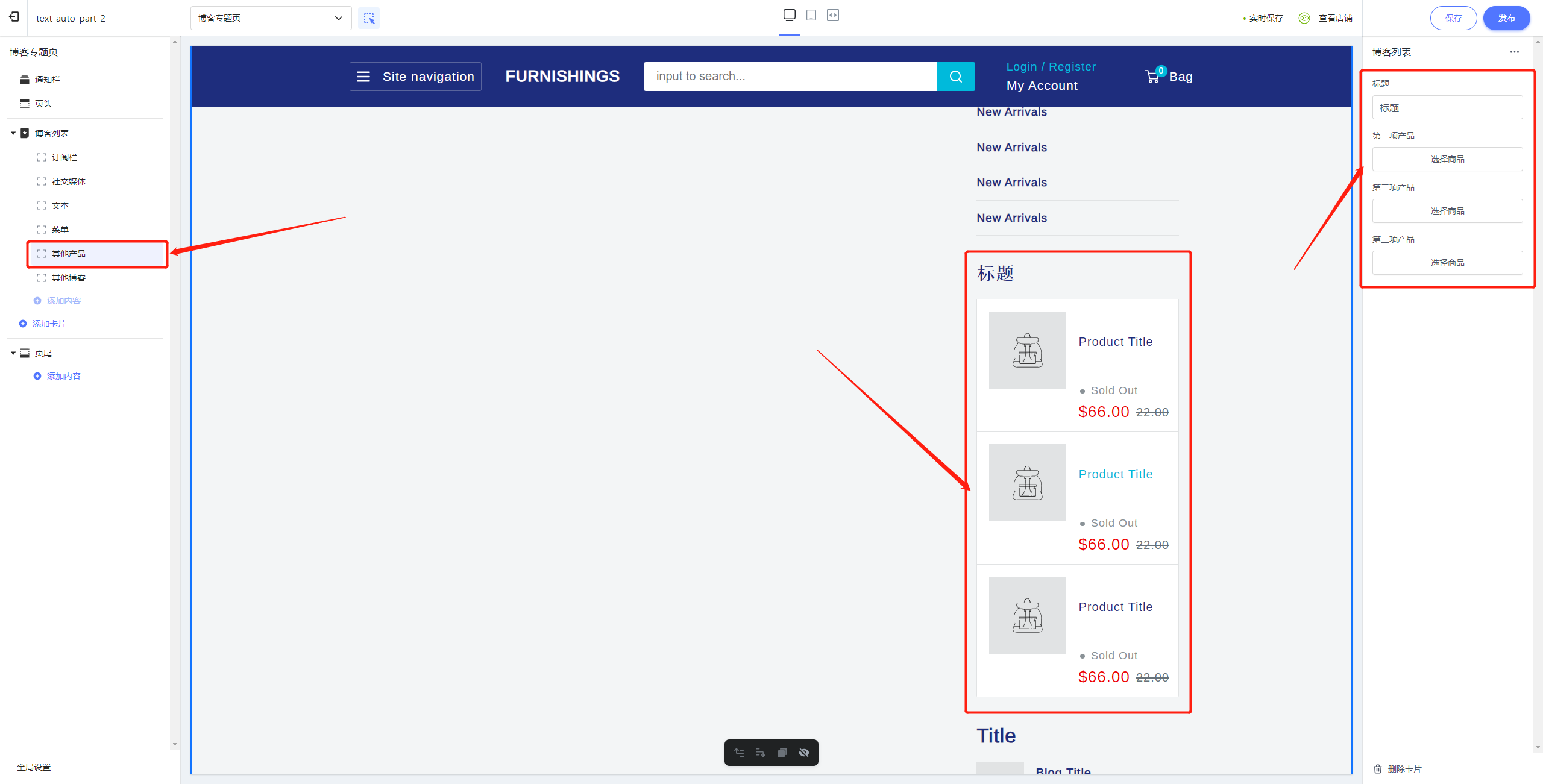Collapse the 页尾 tree section
The image size is (1543, 784).
click(13, 353)
